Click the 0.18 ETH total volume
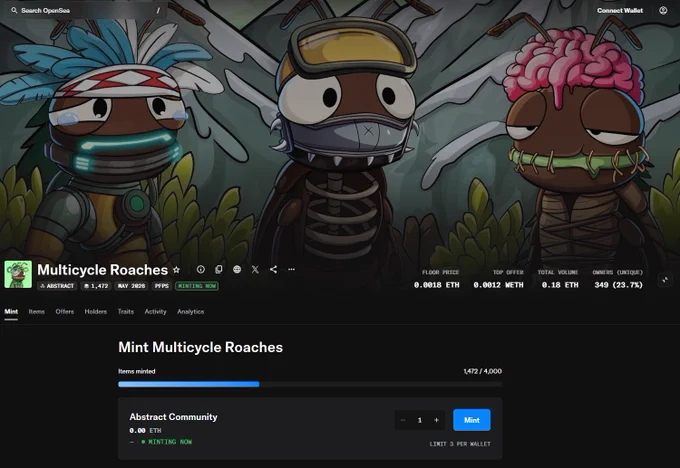Image resolution: width=680 pixels, height=468 pixels. (x=560, y=285)
